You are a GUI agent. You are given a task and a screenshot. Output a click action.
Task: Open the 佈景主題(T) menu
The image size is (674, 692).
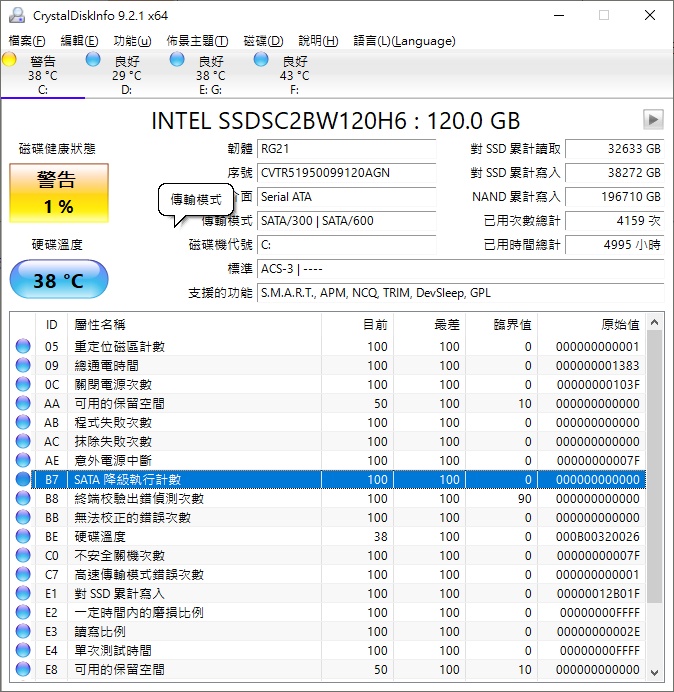(197, 41)
